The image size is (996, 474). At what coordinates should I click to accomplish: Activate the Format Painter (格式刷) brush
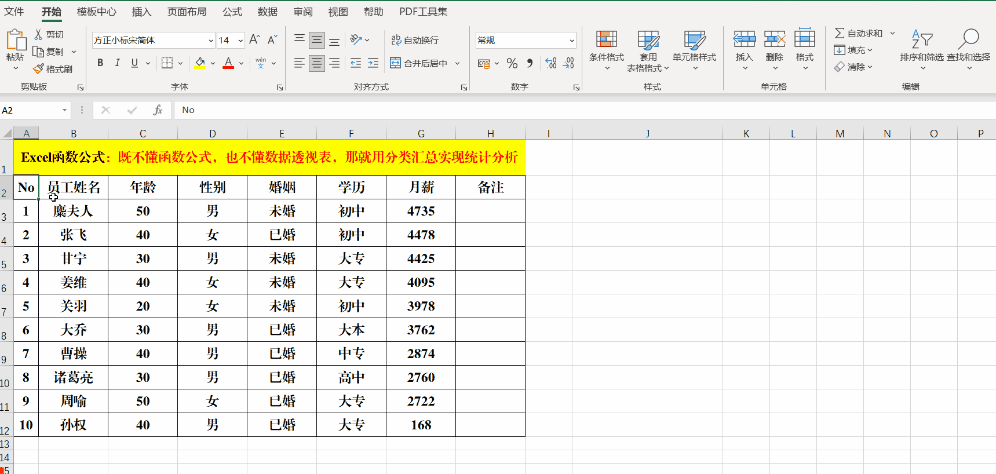pyautogui.click(x=38, y=68)
